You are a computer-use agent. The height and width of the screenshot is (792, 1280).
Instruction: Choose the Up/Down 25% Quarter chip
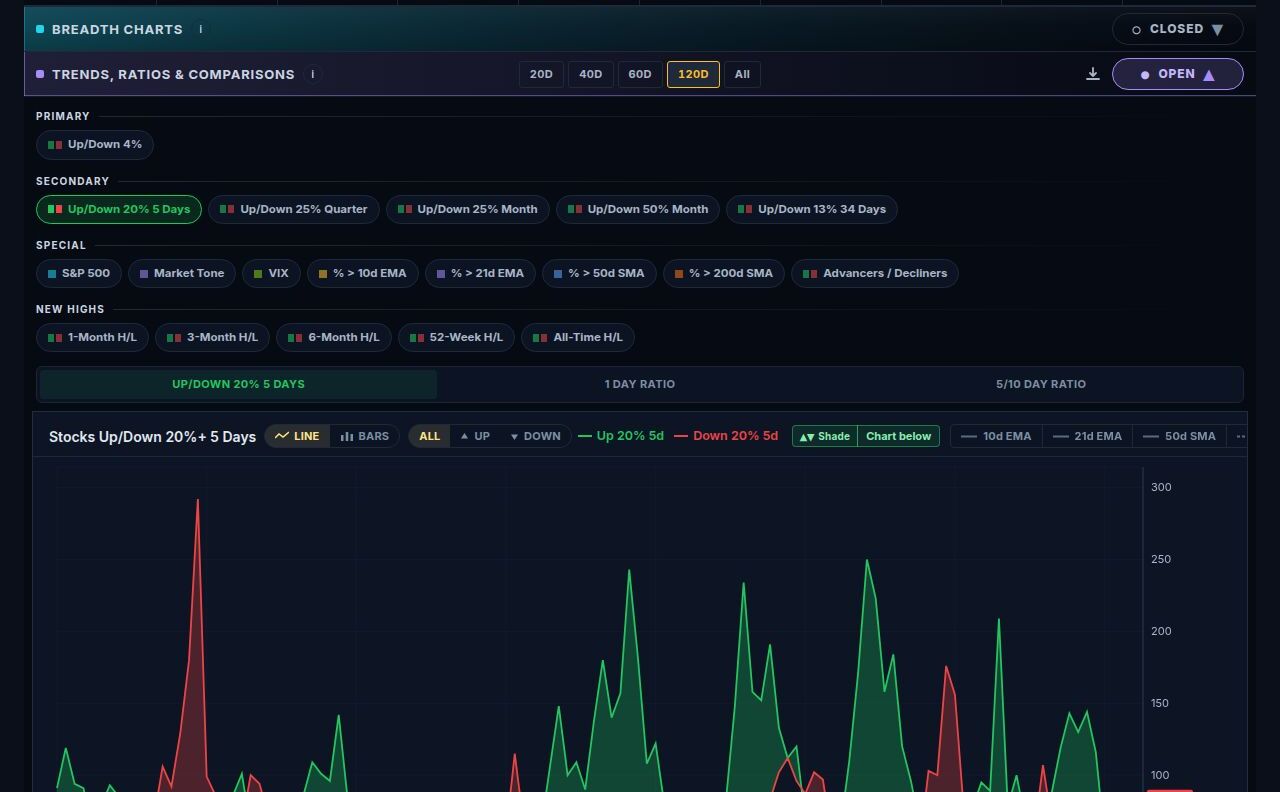pyautogui.click(x=294, y=209)
